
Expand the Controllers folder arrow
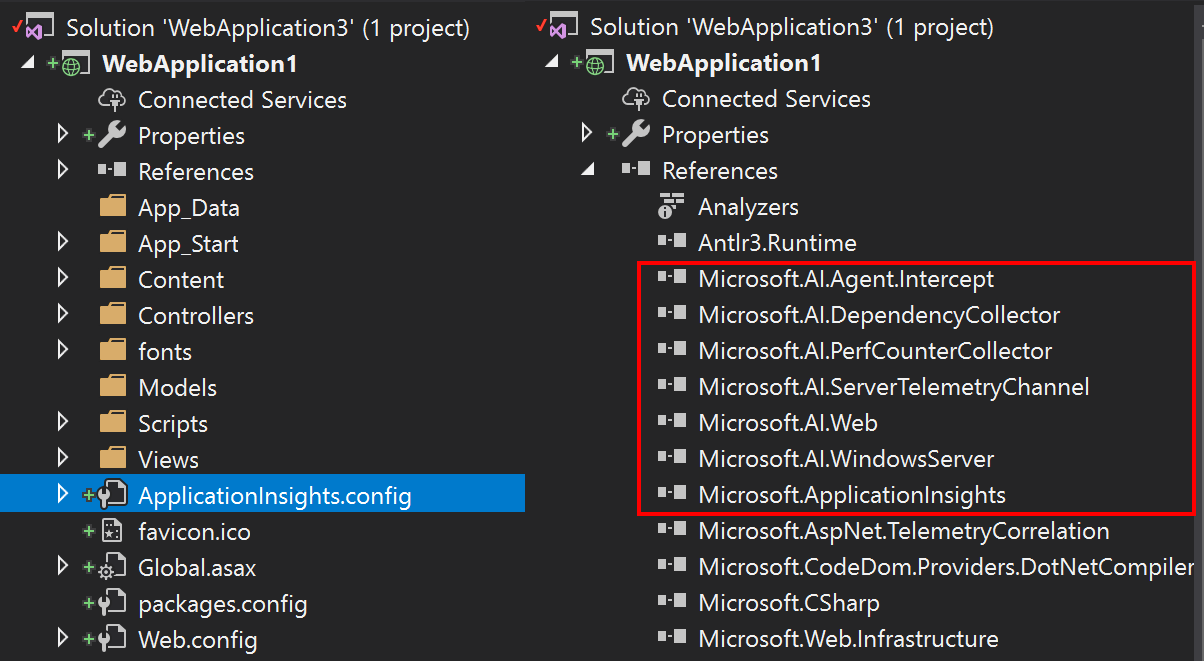pos(63,315)
